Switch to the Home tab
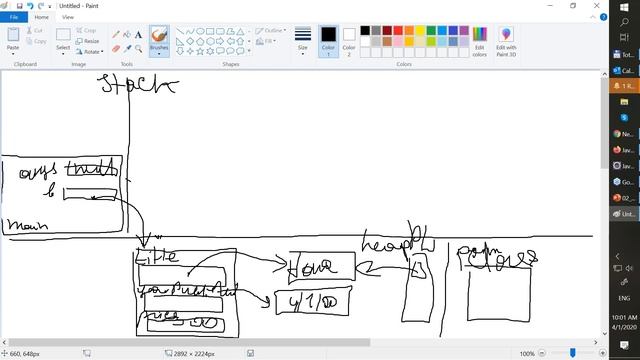 41,17
